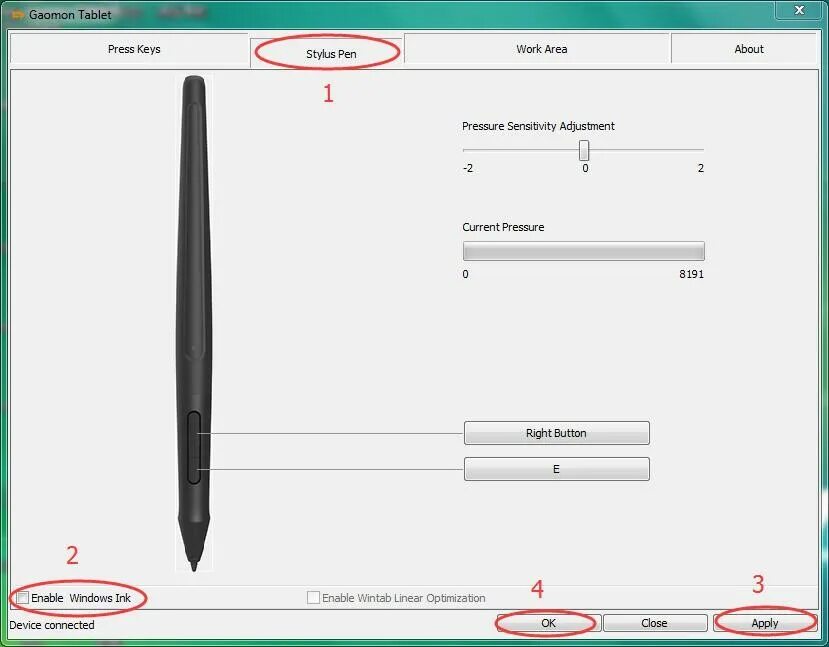Click the Close button at bottom

655,623
